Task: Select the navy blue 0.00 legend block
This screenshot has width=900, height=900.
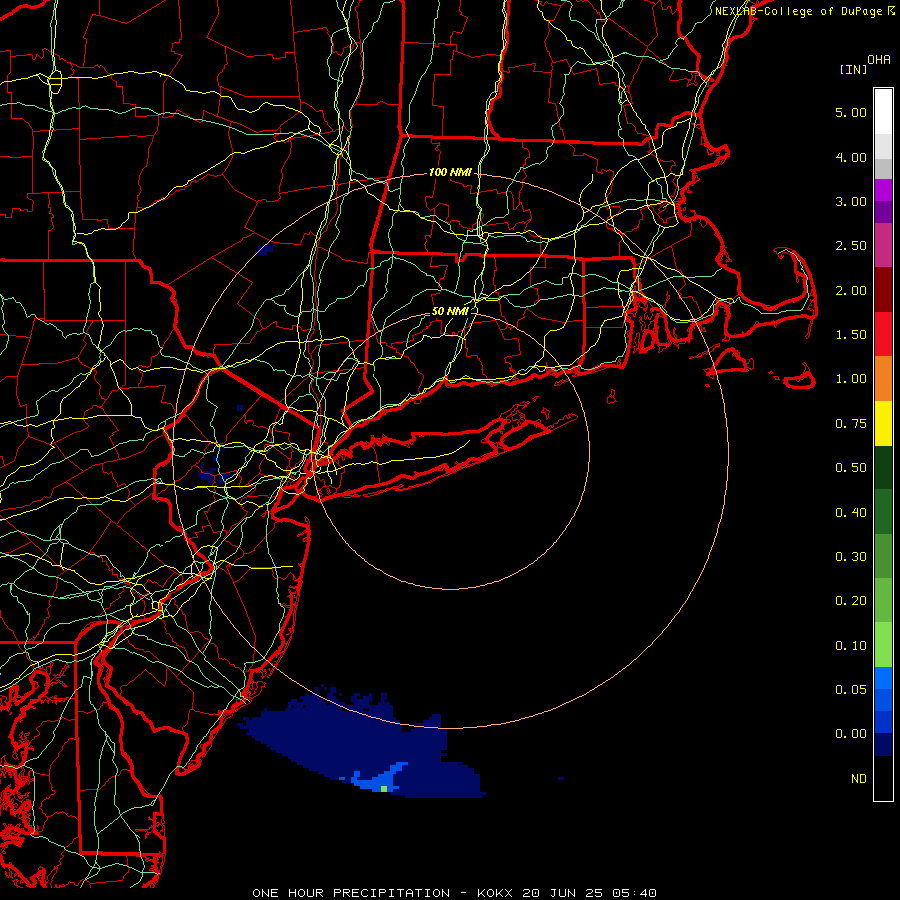Action: (883, 744)
